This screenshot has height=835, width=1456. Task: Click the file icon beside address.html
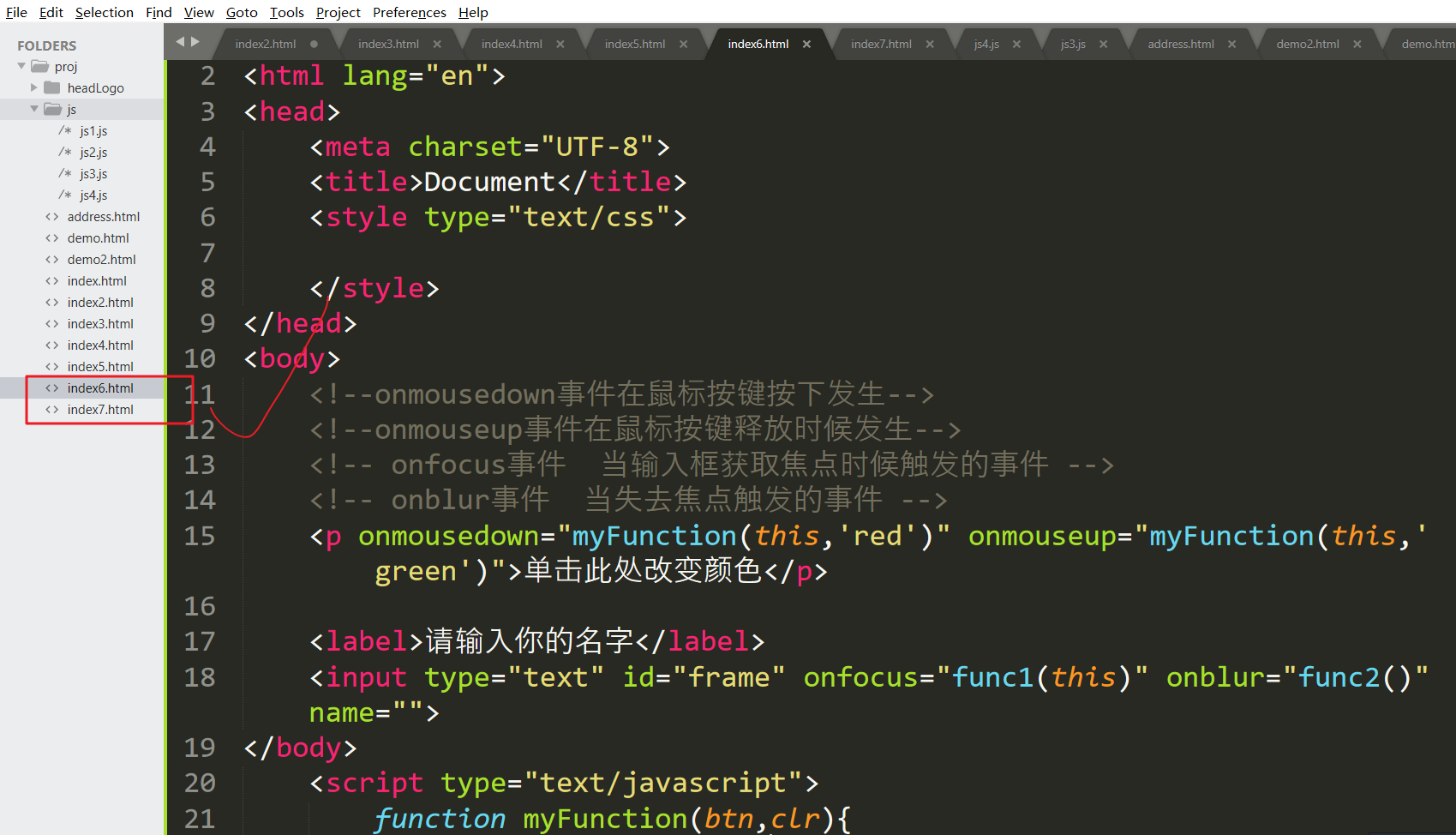[52, 217]
